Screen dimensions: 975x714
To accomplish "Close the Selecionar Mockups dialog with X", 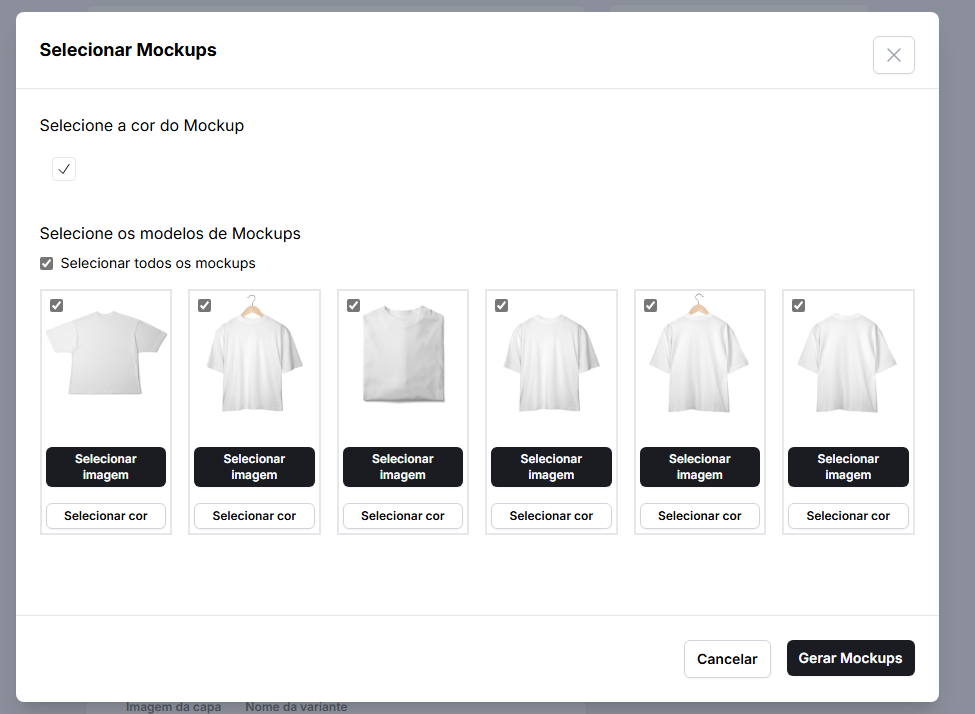I will point(893,55).
